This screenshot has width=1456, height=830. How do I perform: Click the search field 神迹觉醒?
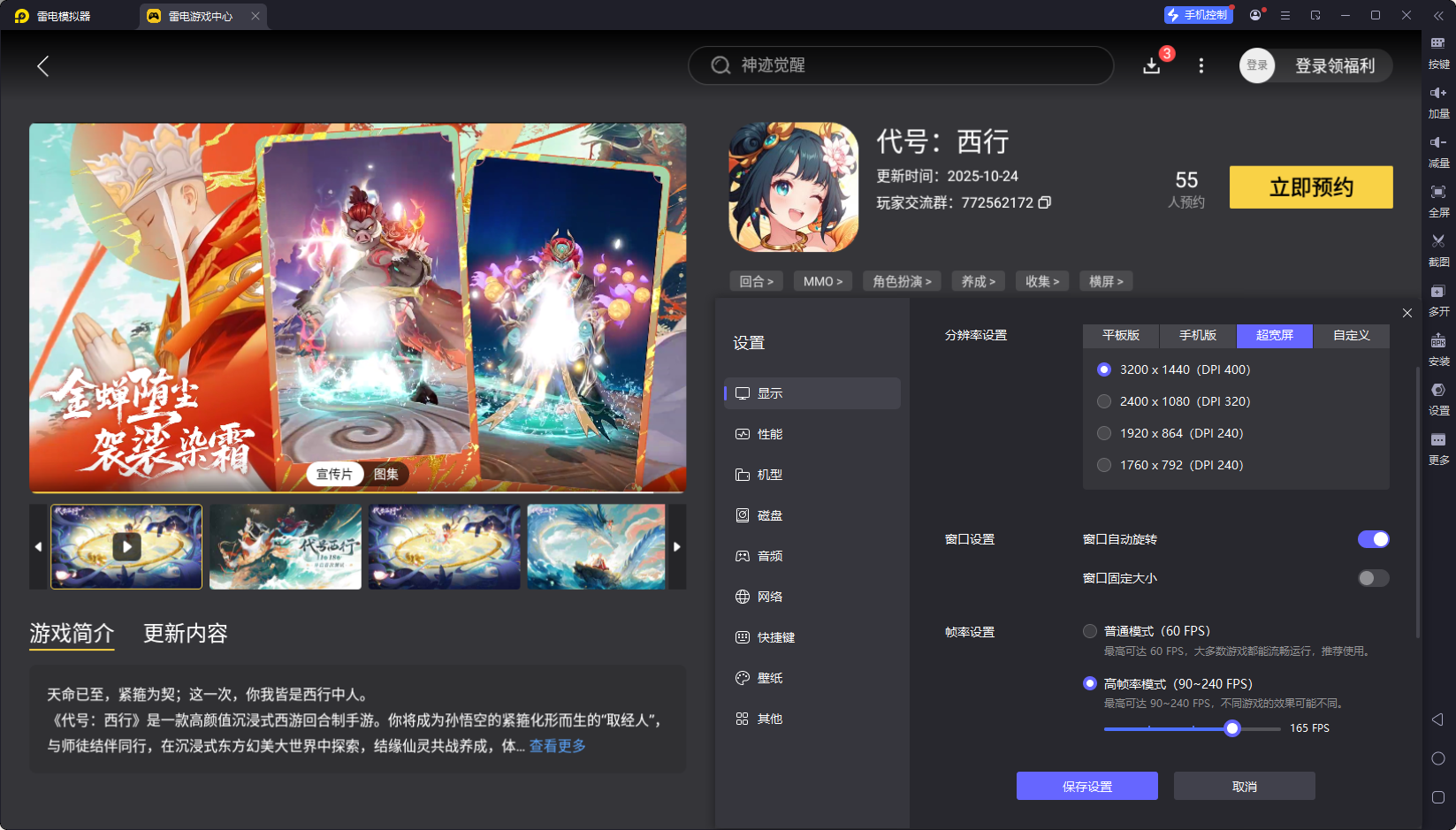click(901, 65)
